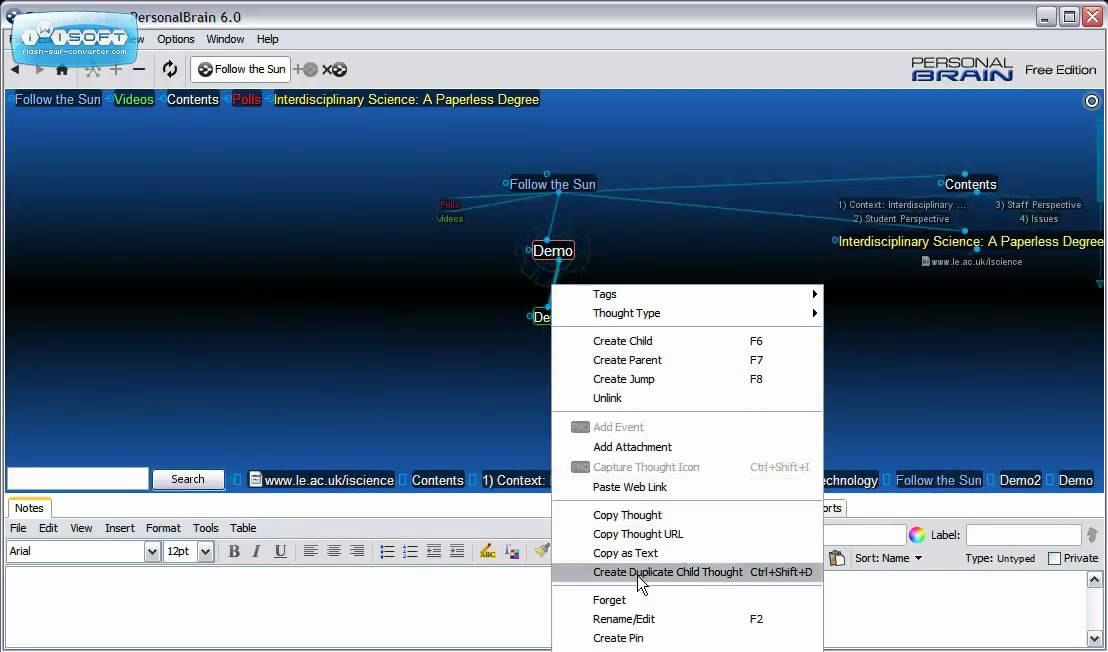Decrease indent in notes toolbar
Image resolution: width=1108 pixels, height=652 pixels.
434,551
